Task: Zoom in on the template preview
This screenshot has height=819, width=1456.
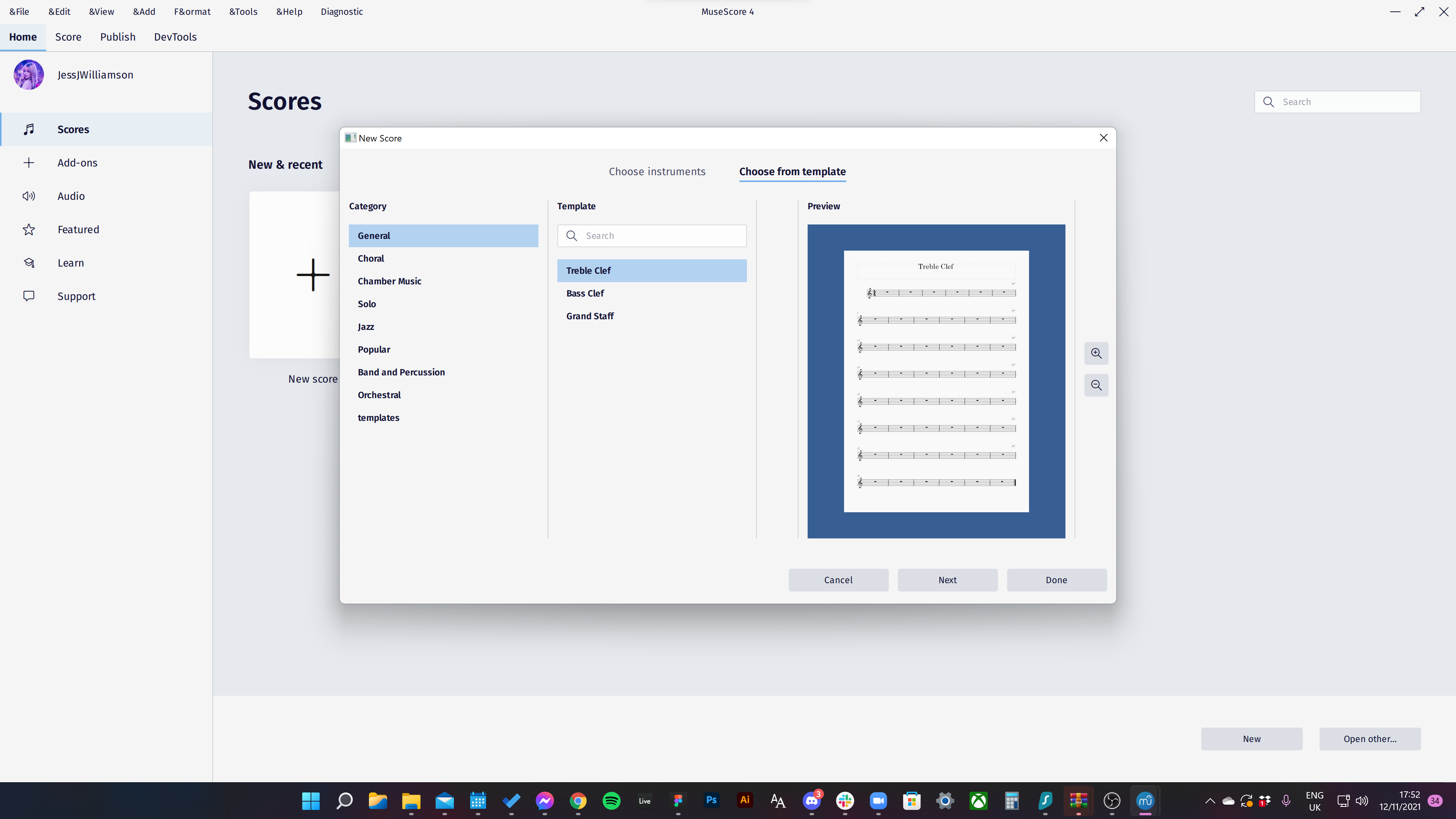Action: [x=1096, y=353]
